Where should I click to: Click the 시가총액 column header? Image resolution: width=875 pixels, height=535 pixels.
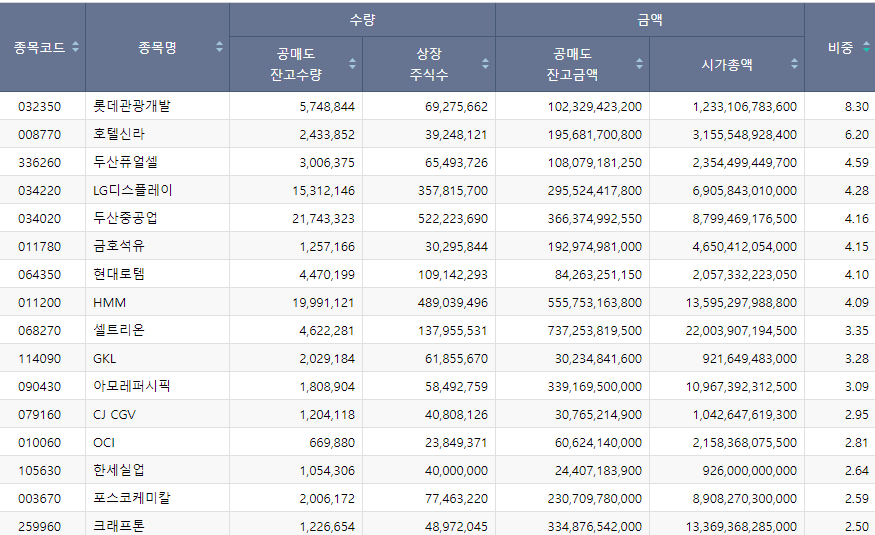(x=727, y=65)
